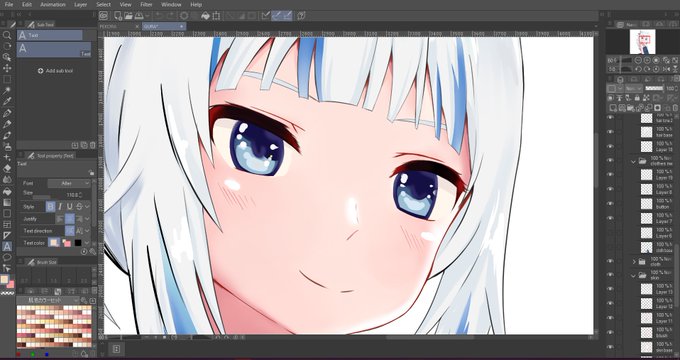Hide Layer 8 with its eye icon
Screen dimensions: 680x360
611,189
